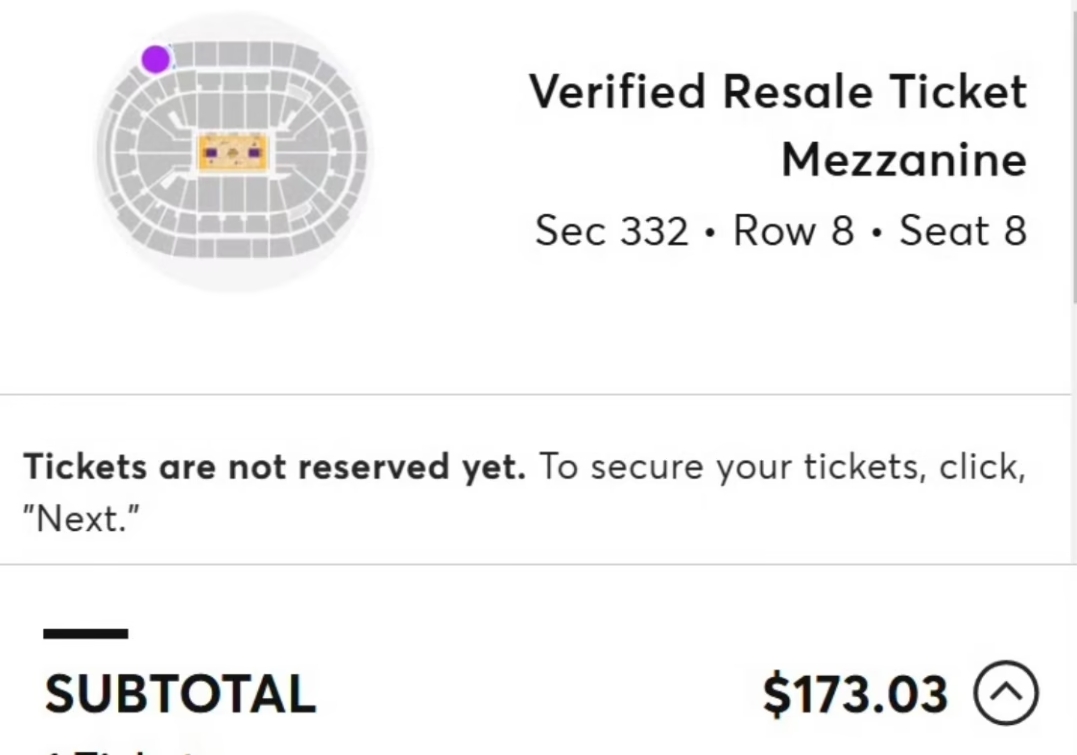Click the purple seat location marker
The width and height of the screenshot is (1077, 755).
point(155,59)
